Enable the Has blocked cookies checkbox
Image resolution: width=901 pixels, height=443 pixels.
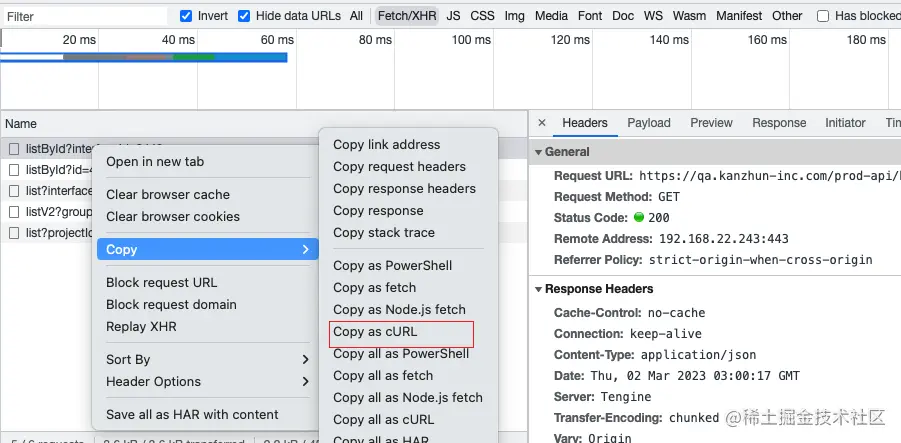pos(823,16)
